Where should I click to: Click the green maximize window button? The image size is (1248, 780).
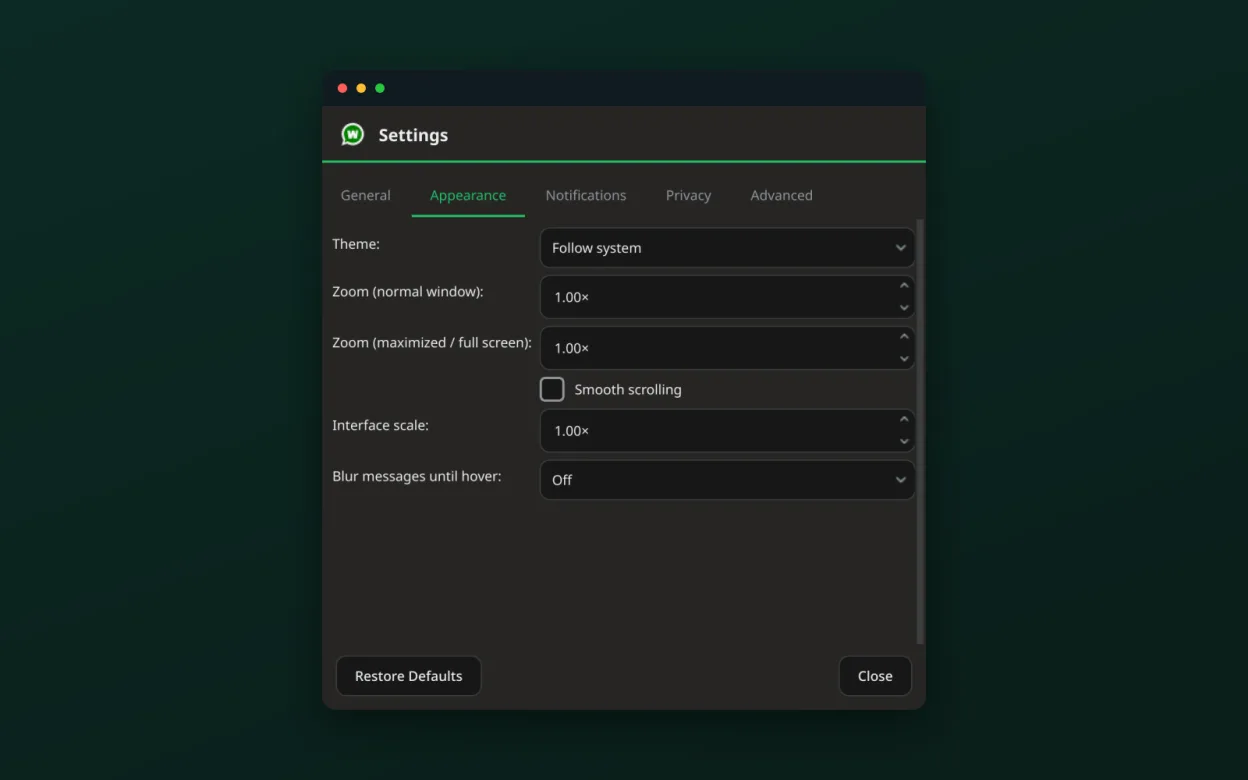pyautogui.click(x=380, y=88)
